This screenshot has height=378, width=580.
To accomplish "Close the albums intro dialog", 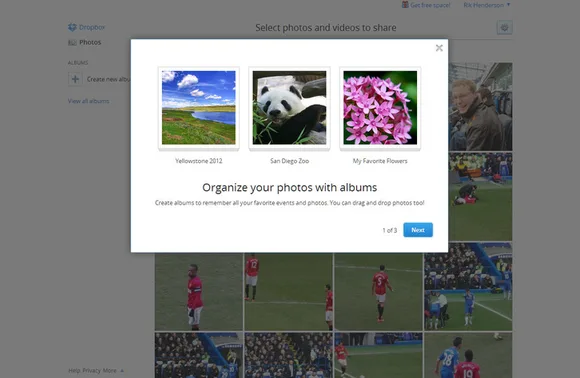I will (x=439, y=48).
